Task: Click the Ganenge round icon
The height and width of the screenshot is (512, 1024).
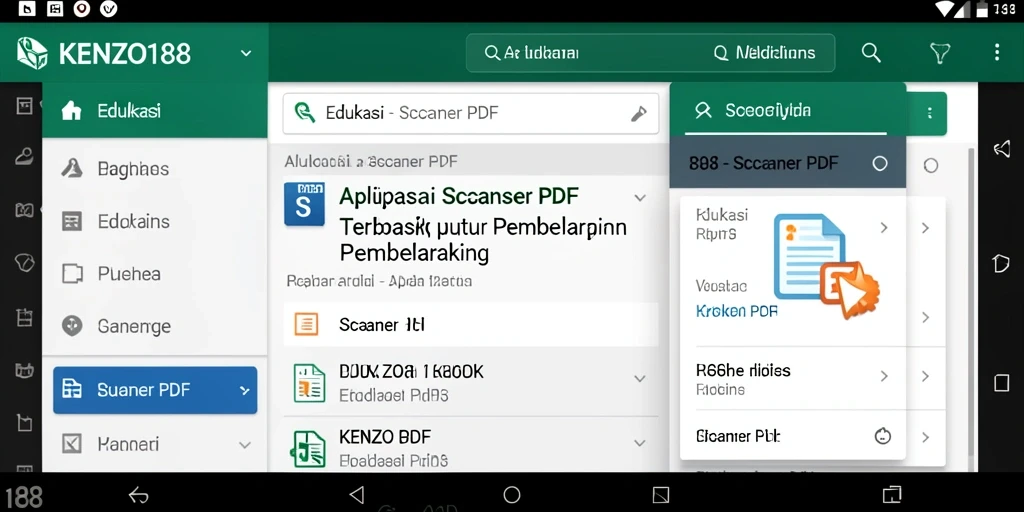Action: point(71,326)
